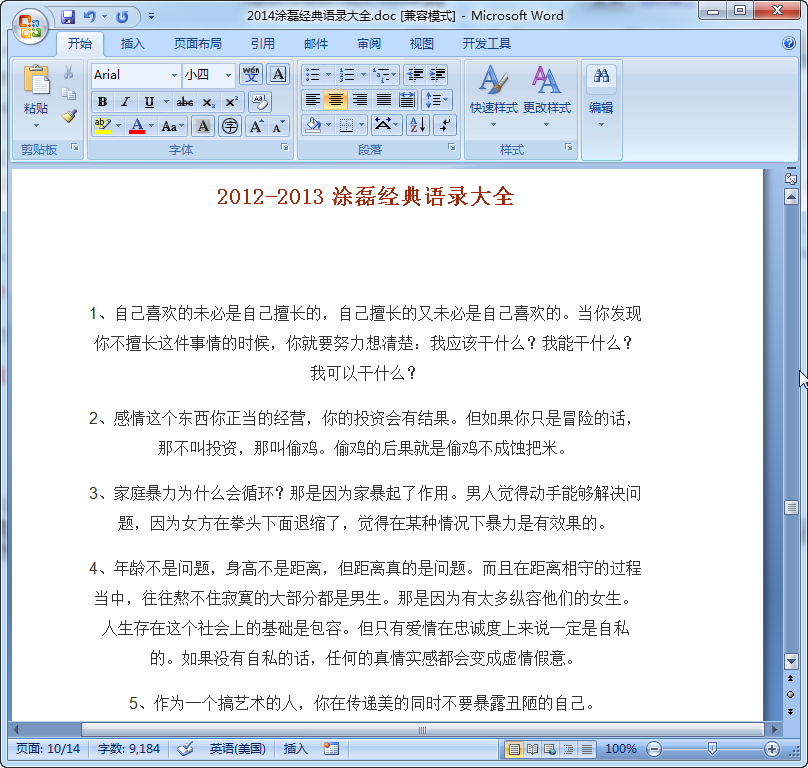
Task: Select the Format Painter brush
Action: pos(69,116)
